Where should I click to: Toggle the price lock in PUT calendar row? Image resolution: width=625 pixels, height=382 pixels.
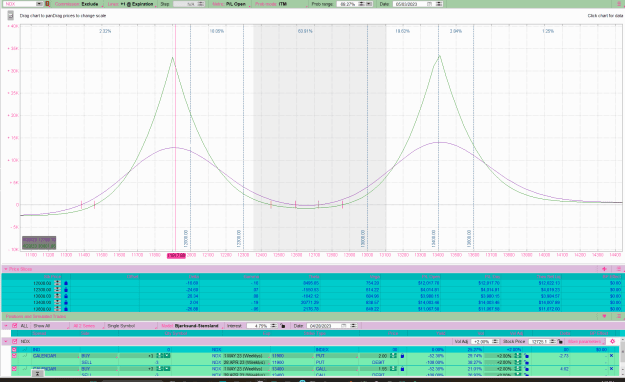[402, 356]
